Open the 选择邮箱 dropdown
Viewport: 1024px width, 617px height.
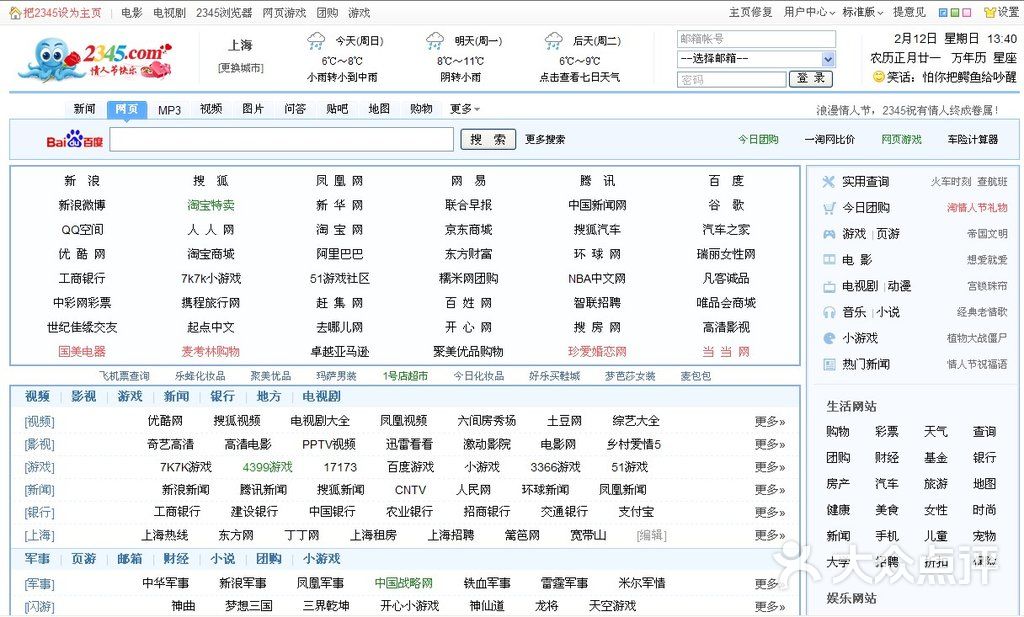756,59
